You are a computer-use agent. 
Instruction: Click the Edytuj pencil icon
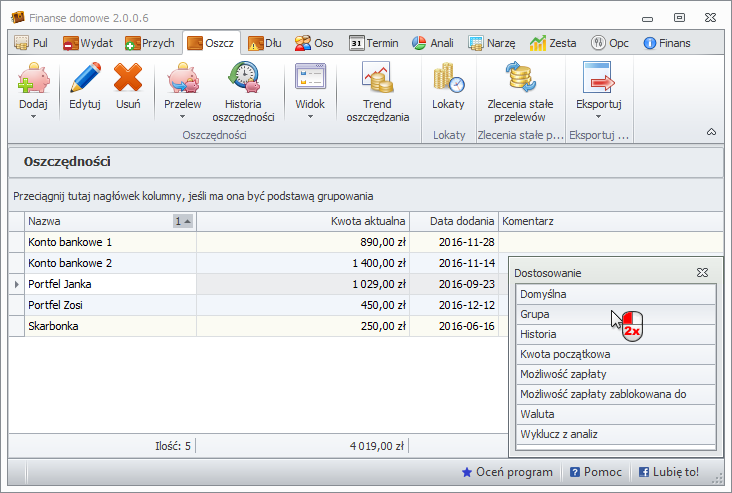pyautogui.click(x=85, y=79)
